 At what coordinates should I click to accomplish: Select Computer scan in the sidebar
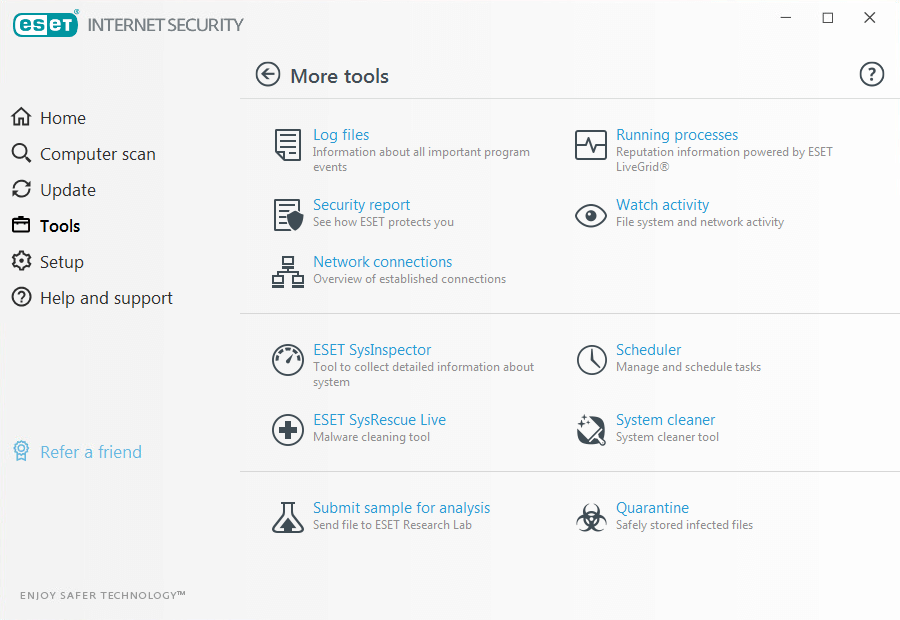pyautogui.click(x=97, y=154)
